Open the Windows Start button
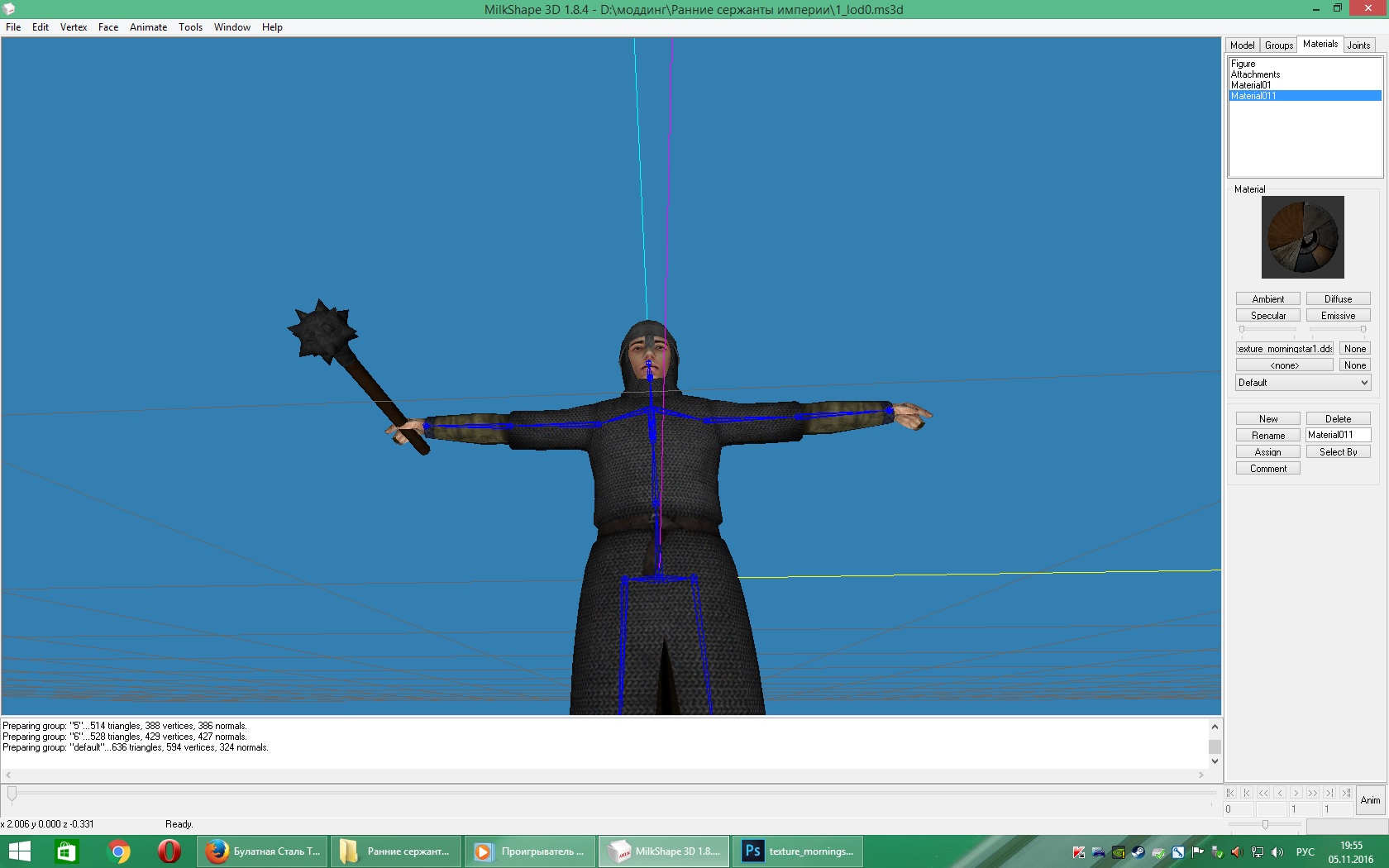 [x=19, y=851]
